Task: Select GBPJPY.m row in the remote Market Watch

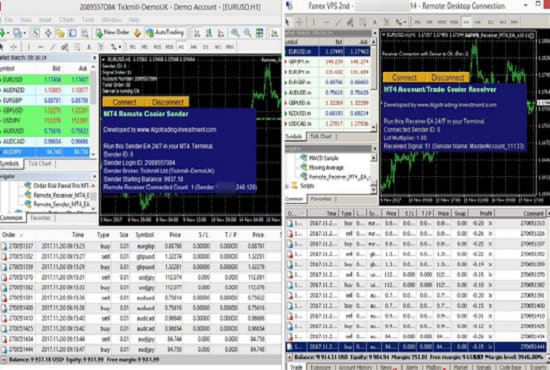Action: 327,61
